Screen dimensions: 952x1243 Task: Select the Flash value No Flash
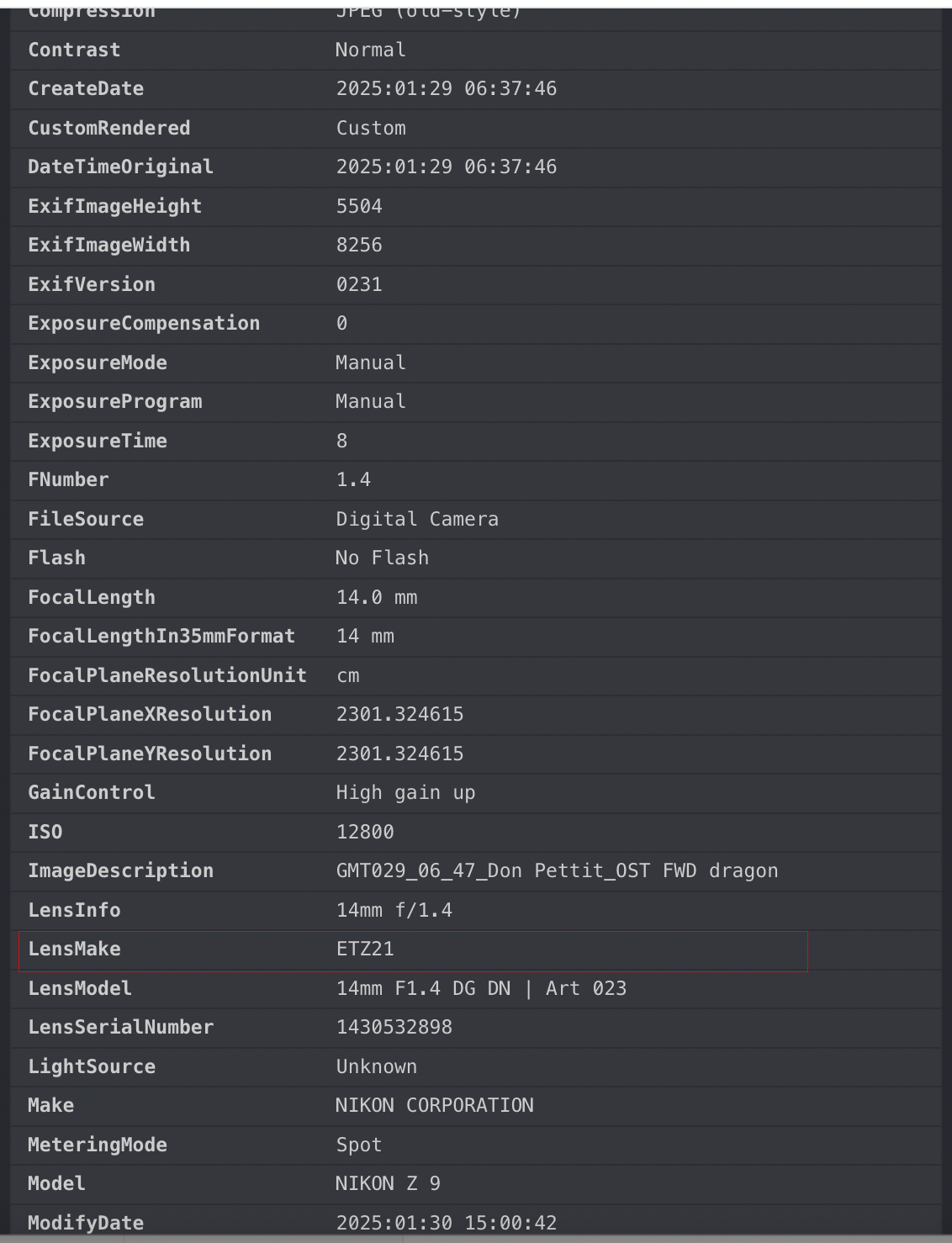382,558
